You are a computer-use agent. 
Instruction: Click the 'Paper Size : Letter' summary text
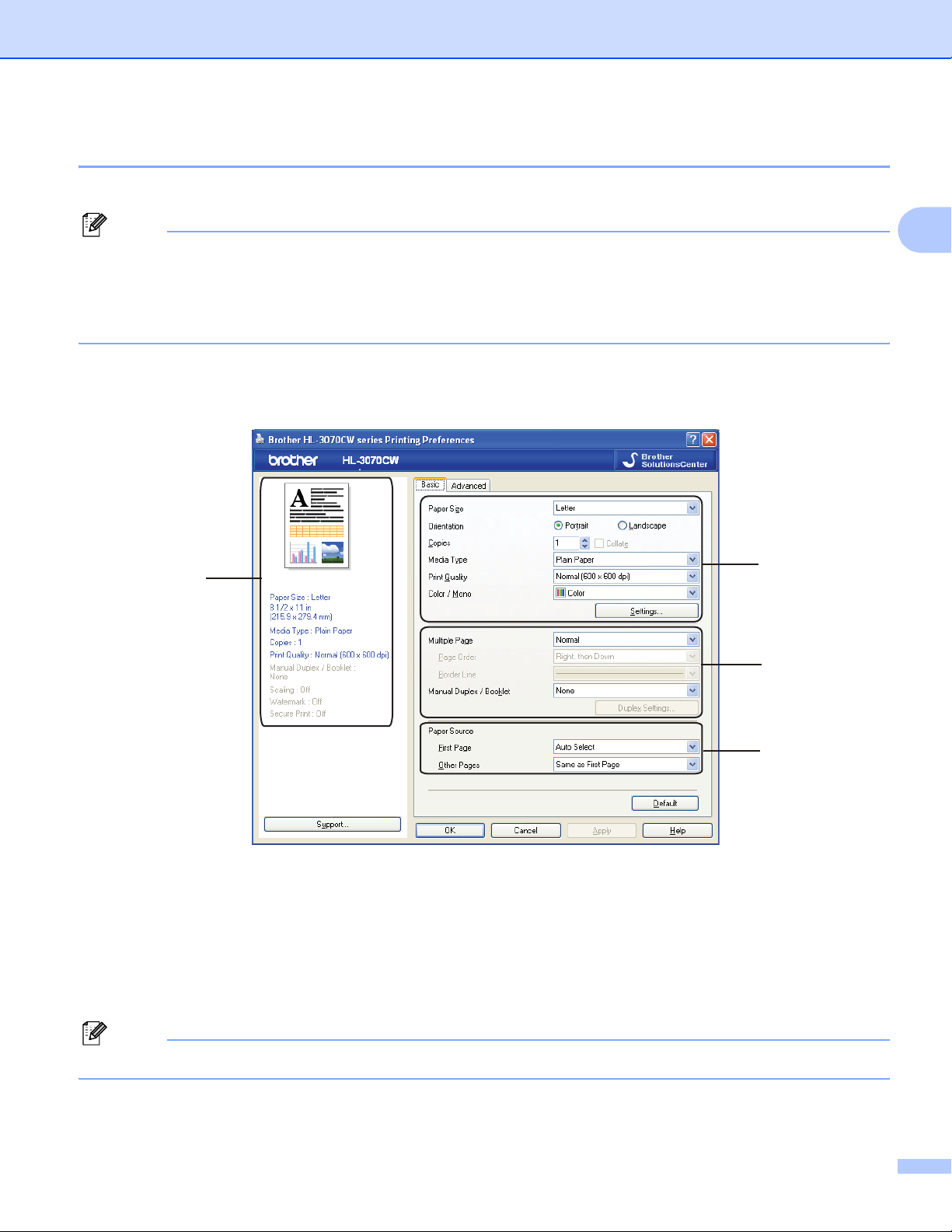point(300,597)
